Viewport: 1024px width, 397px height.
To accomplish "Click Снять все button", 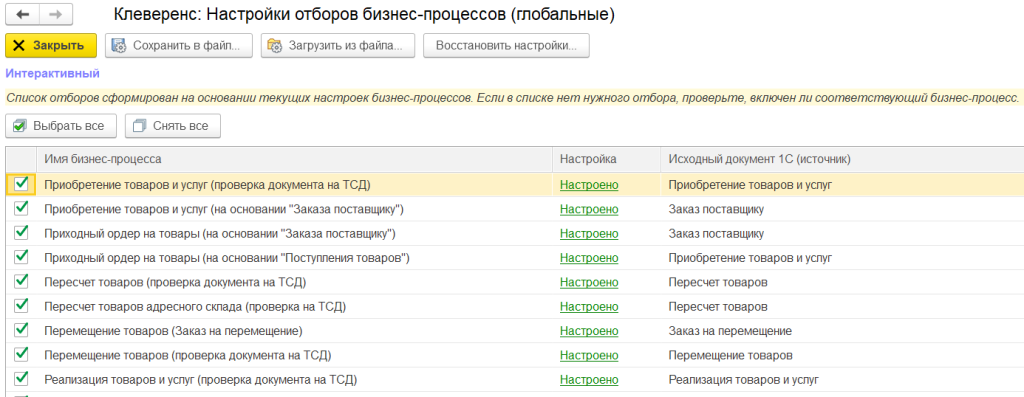I will [172, 126].
